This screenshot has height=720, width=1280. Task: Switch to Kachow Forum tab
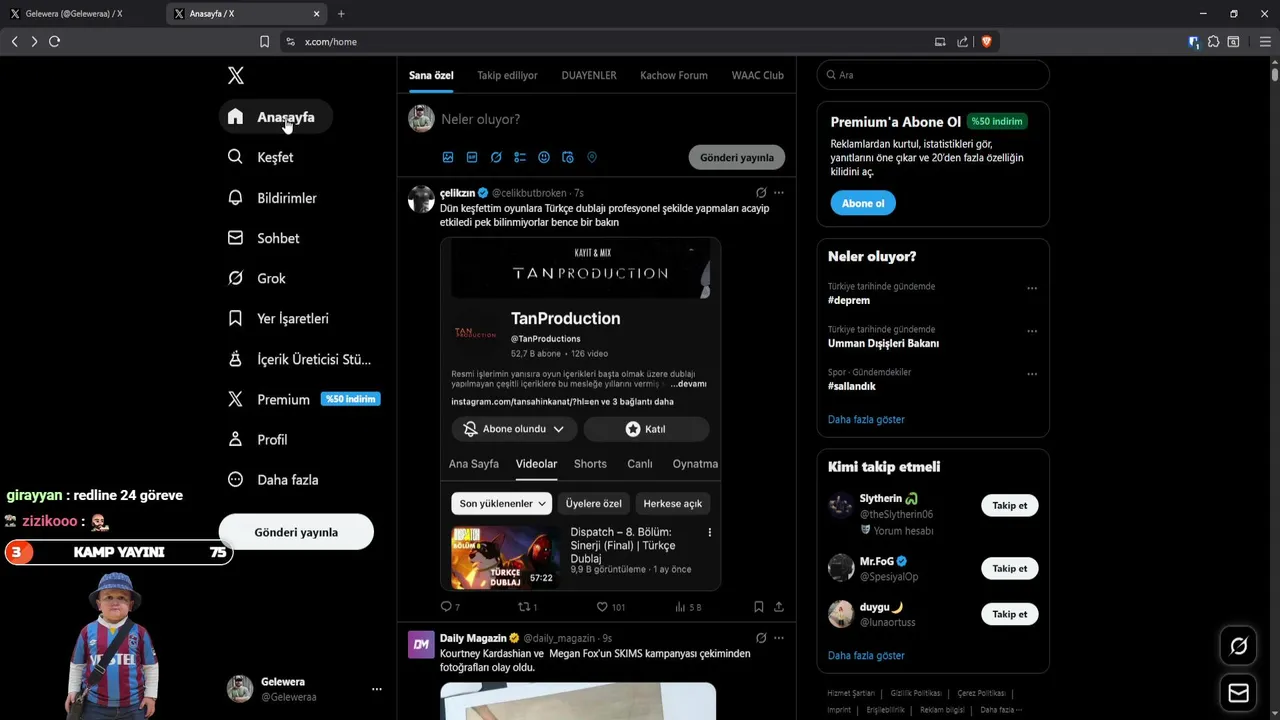pos(674,75)
